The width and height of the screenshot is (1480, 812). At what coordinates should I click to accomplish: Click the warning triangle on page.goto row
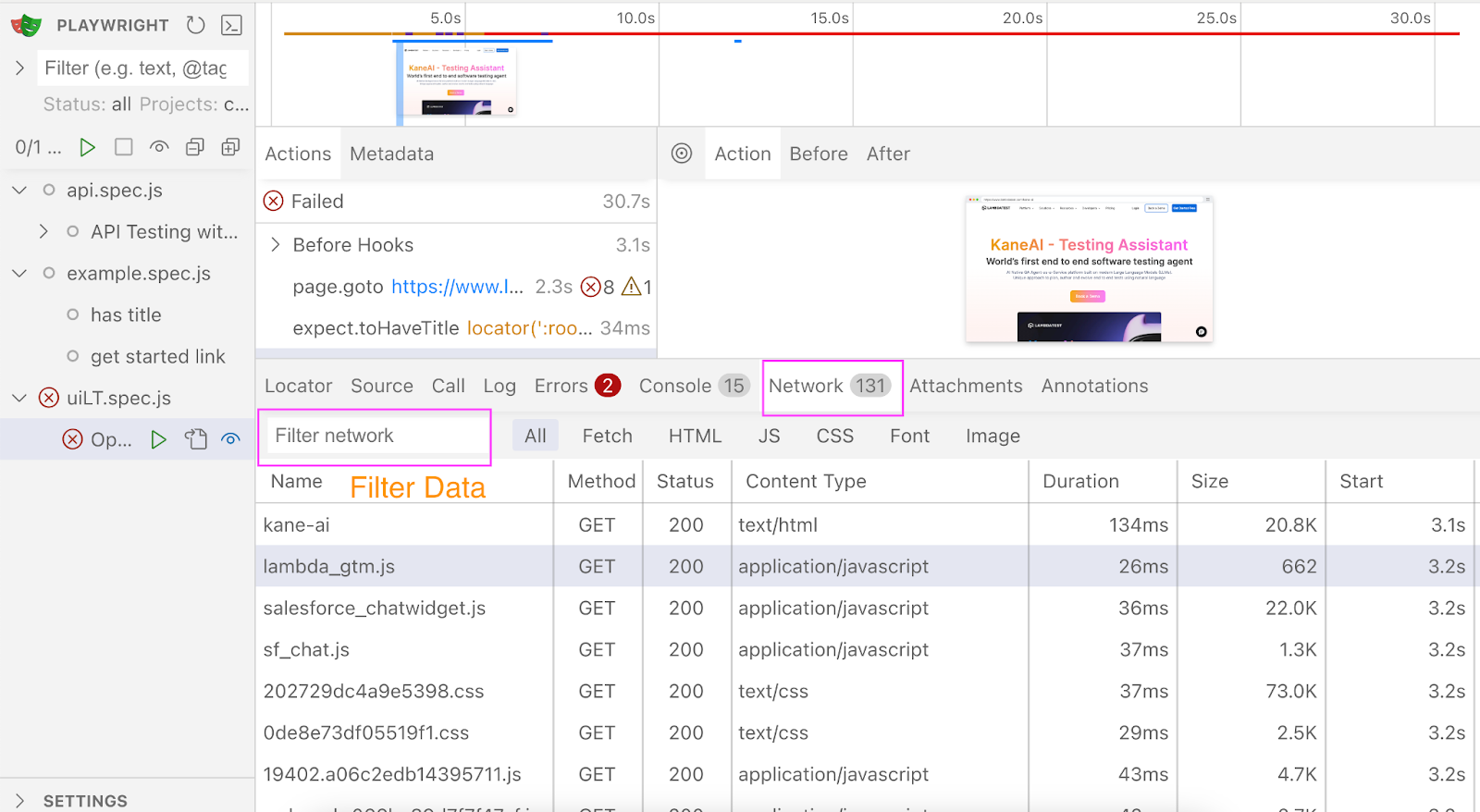632,287
